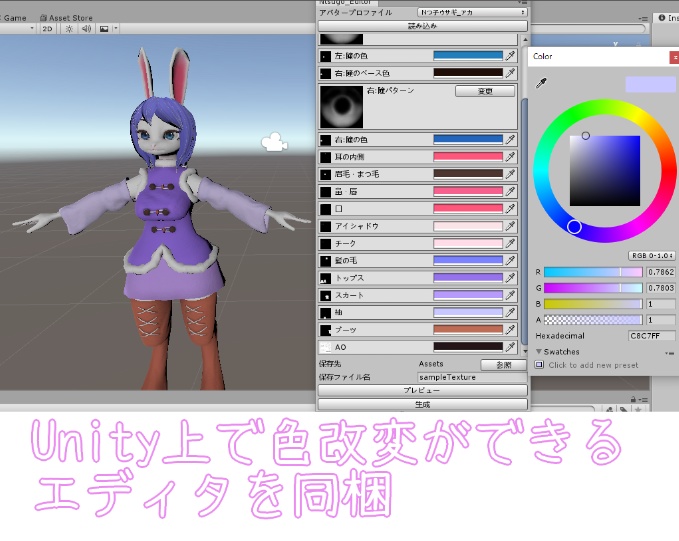This screenshot has width=679, height=541.
Task: Click saturation-brightness square in color picker
Action: (x=605, y=171)
